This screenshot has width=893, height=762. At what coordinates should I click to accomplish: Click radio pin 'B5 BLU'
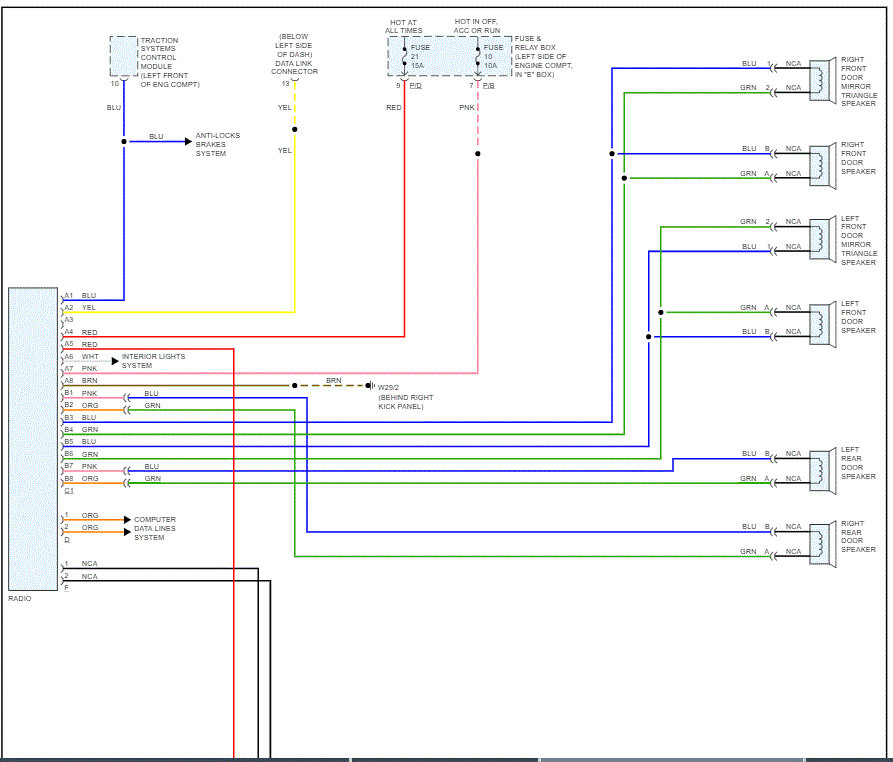click(x=80, y=441)
